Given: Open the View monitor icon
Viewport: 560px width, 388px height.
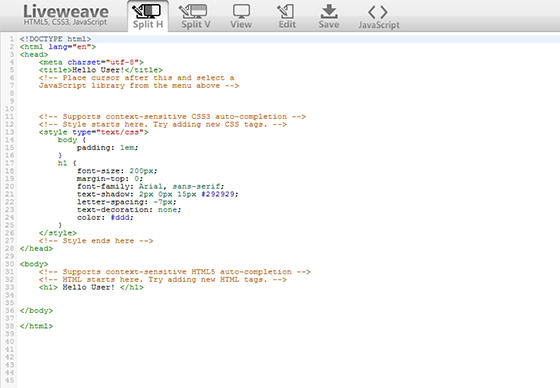Looking at the screenshot, I should coord(241,11).
